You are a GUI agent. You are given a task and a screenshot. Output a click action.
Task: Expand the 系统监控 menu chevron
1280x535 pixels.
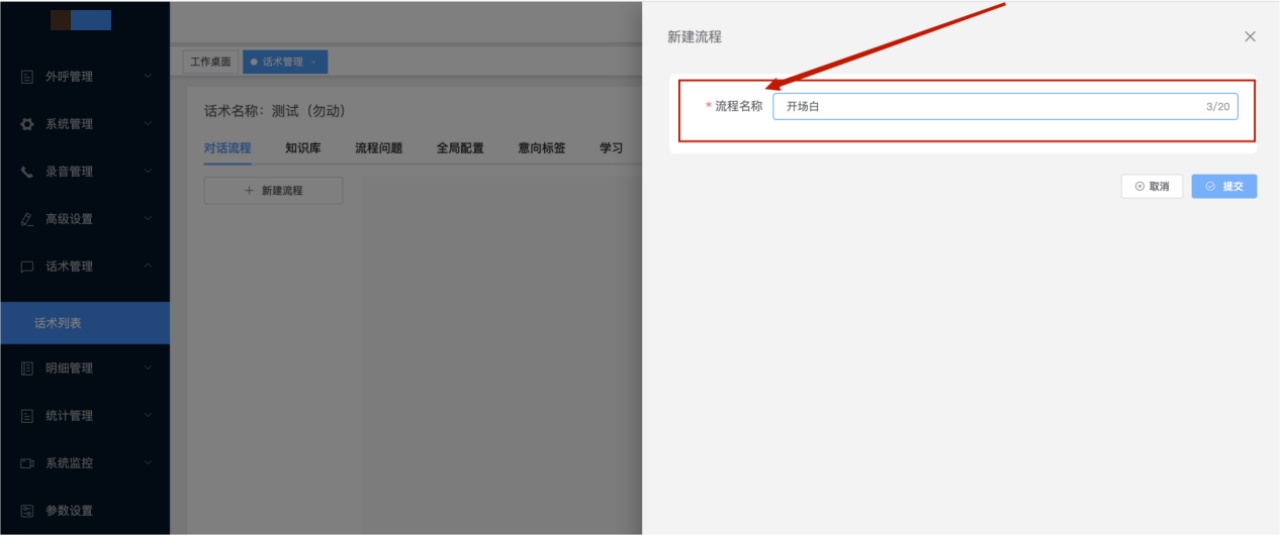tap(148, 463)
